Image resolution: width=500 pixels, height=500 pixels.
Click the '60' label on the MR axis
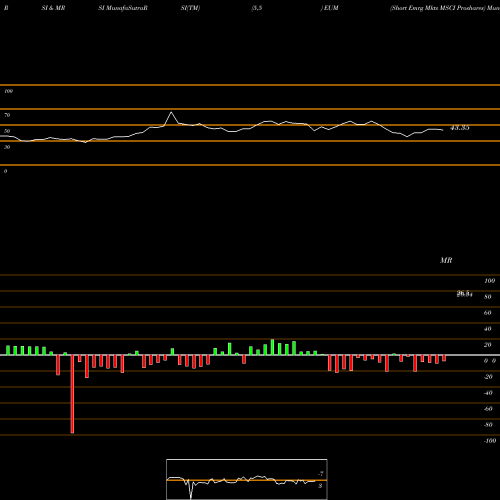pyautogui.click(x=488, y=313)
